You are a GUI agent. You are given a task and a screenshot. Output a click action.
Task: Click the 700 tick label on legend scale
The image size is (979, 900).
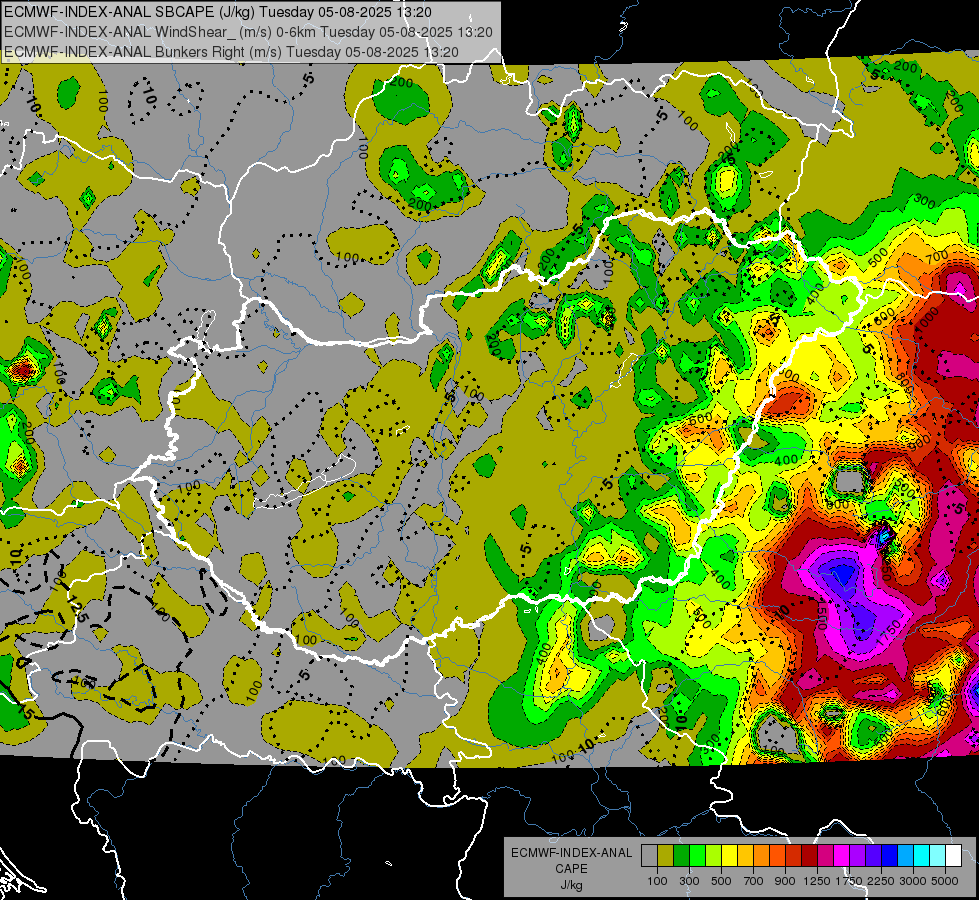(x=754, y=881)
